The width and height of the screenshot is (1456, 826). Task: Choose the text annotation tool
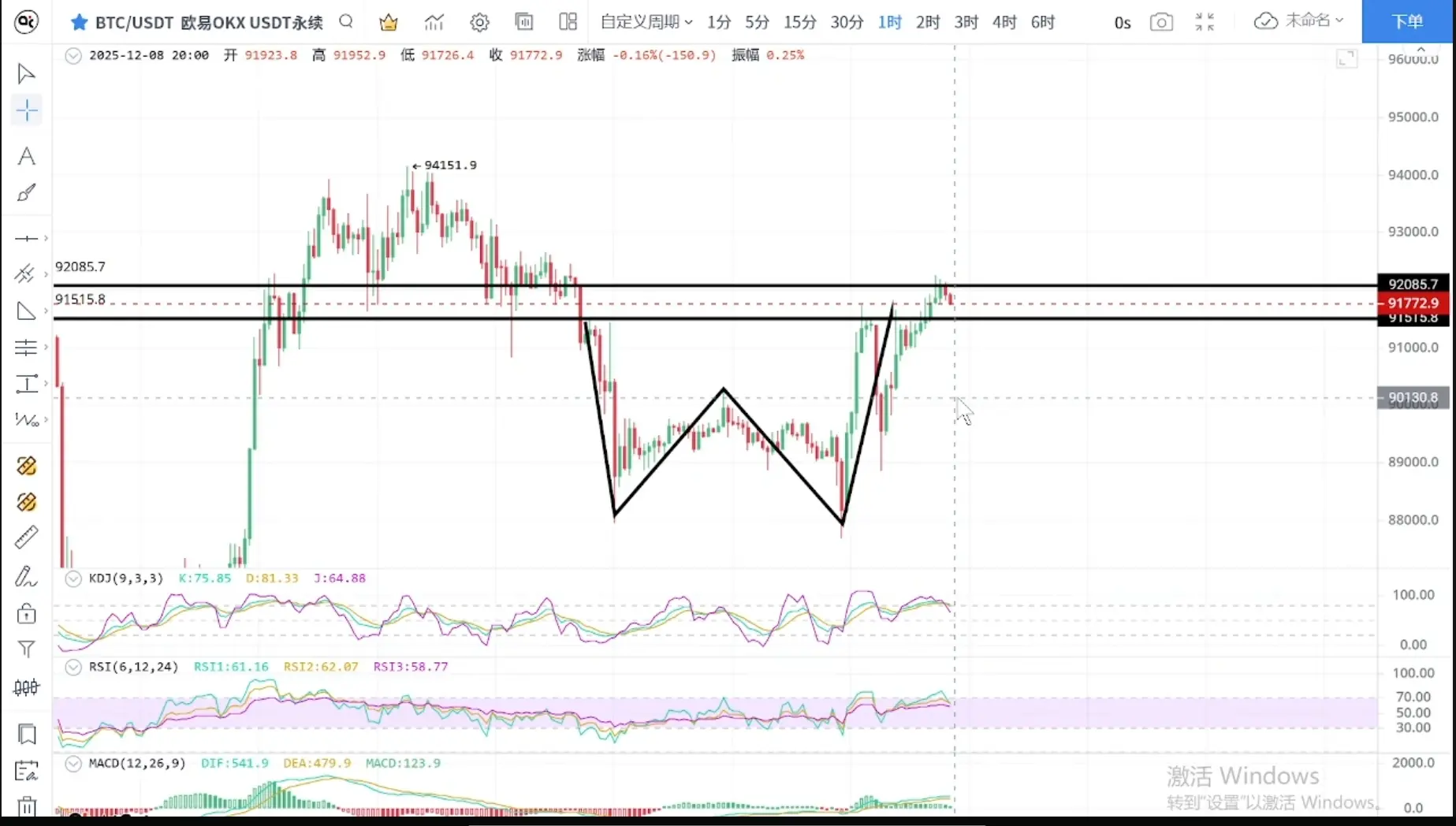tap(26, 156)
